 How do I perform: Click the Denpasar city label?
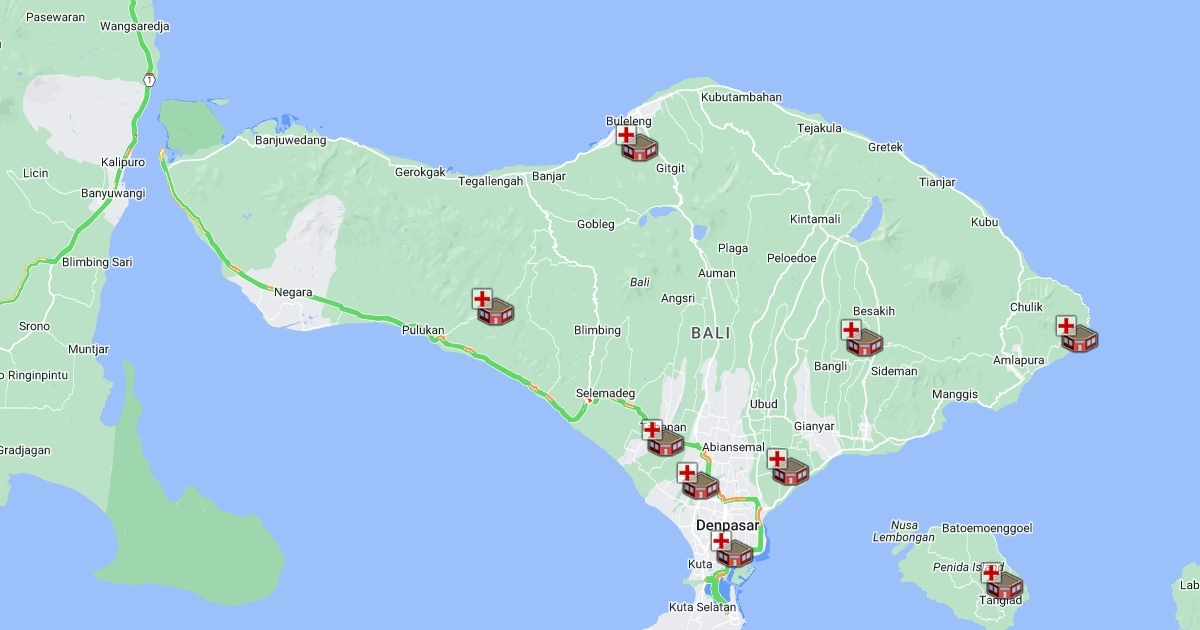pyautogui.click(x=727, y=525)
